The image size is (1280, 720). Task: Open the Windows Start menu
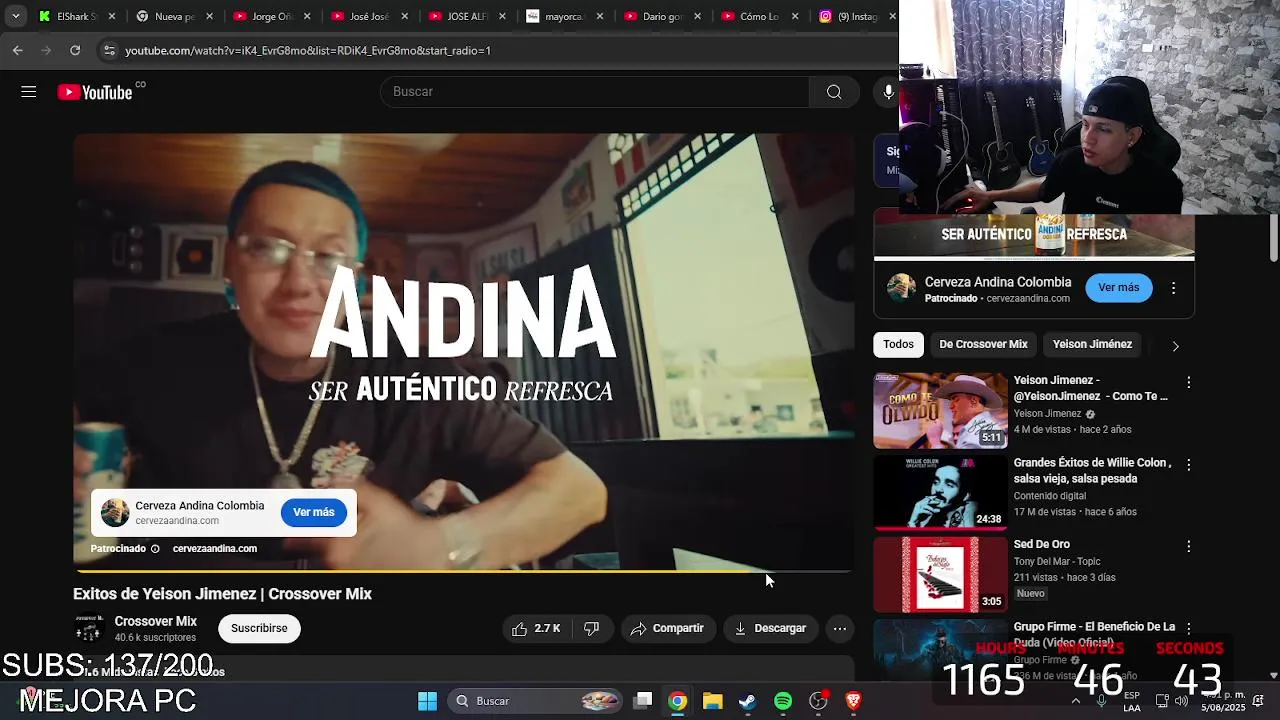point(427,701)
